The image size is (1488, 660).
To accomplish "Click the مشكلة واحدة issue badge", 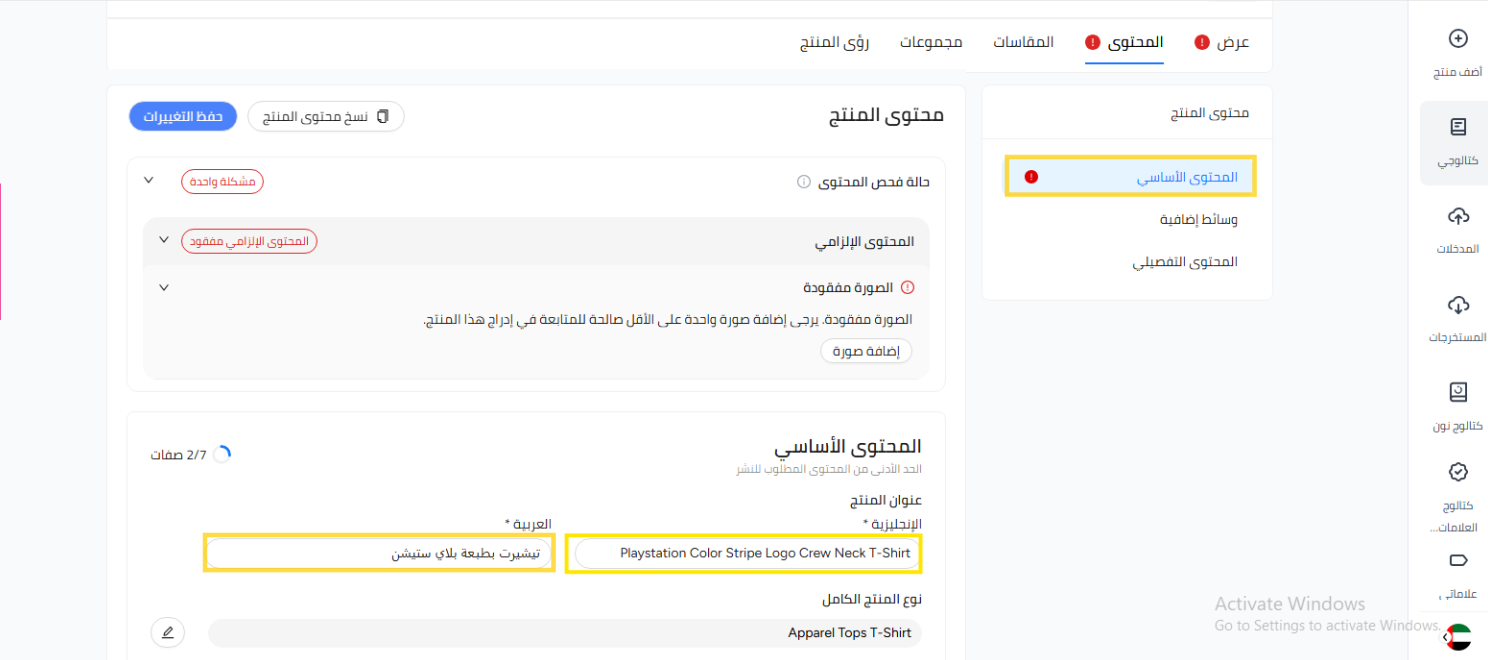I will (222, 181).
